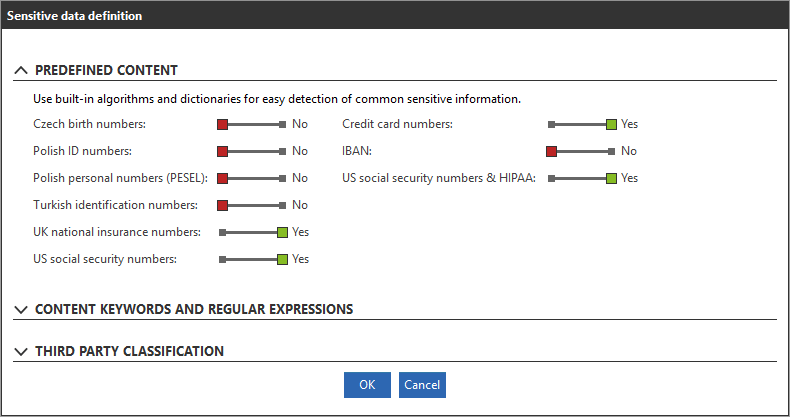Enable Turkish identification numbers detection

click(253, 205)
